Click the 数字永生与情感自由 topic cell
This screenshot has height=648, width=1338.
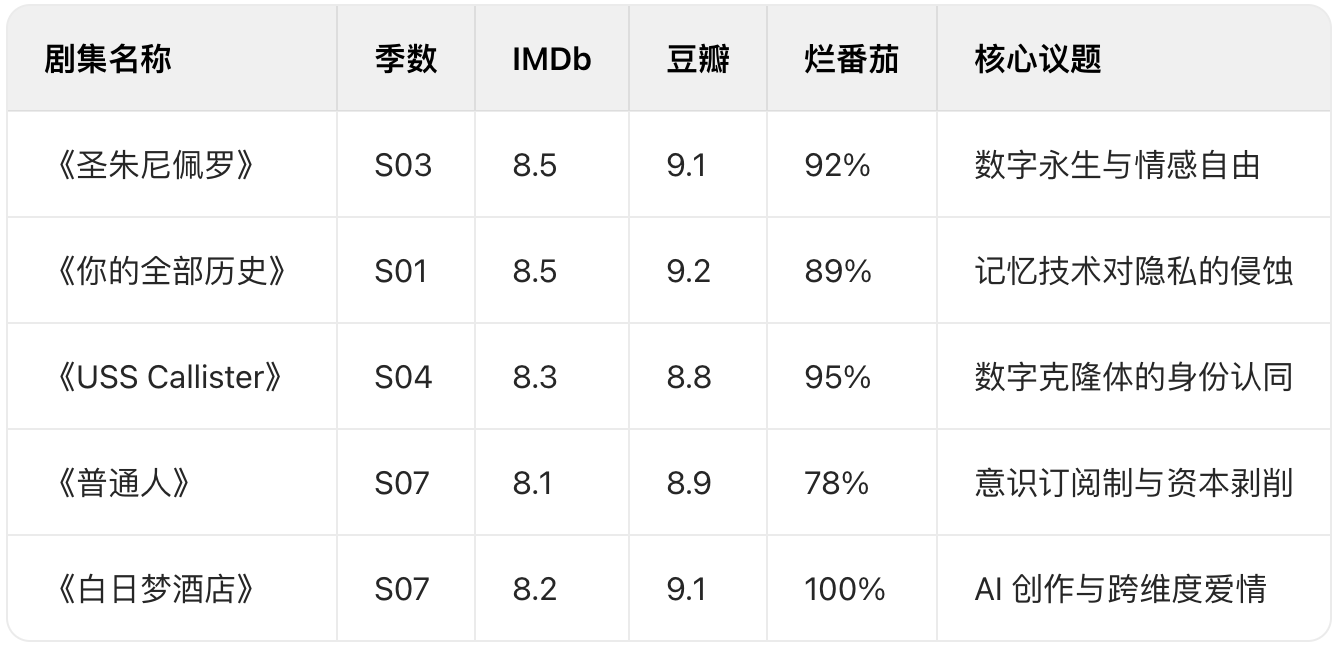(1118, 165)
